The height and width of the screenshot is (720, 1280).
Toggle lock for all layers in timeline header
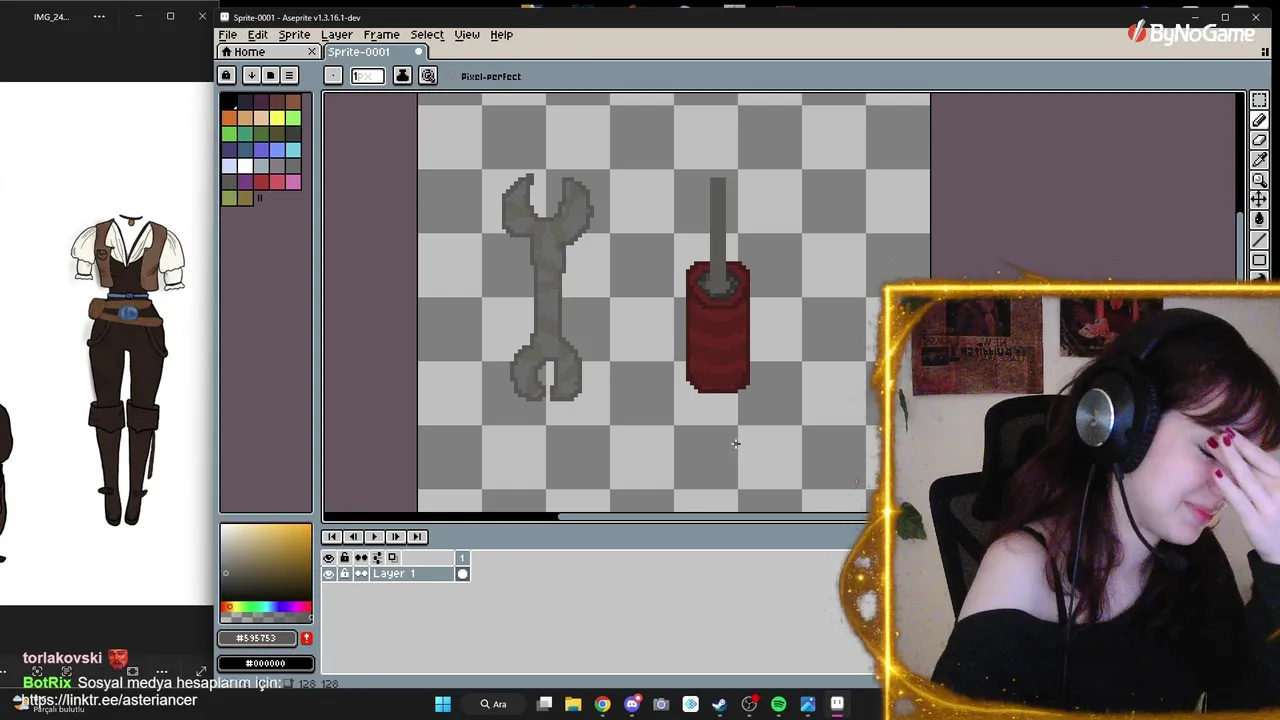pyautogui.click(x=345, y=558)
